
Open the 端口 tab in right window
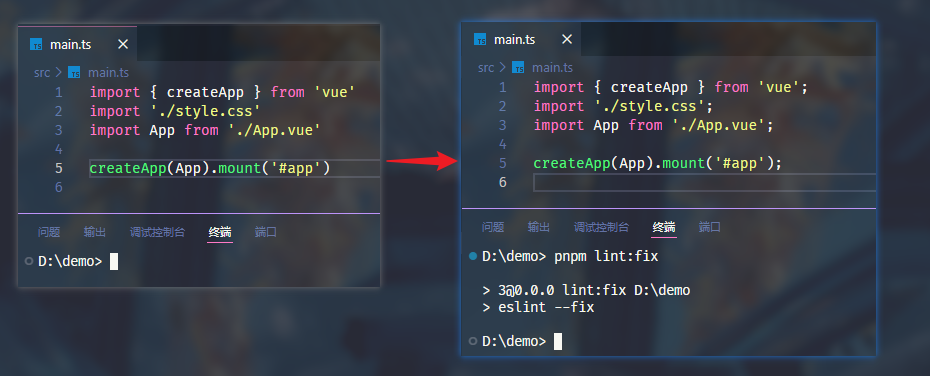[x=710, y=227]
